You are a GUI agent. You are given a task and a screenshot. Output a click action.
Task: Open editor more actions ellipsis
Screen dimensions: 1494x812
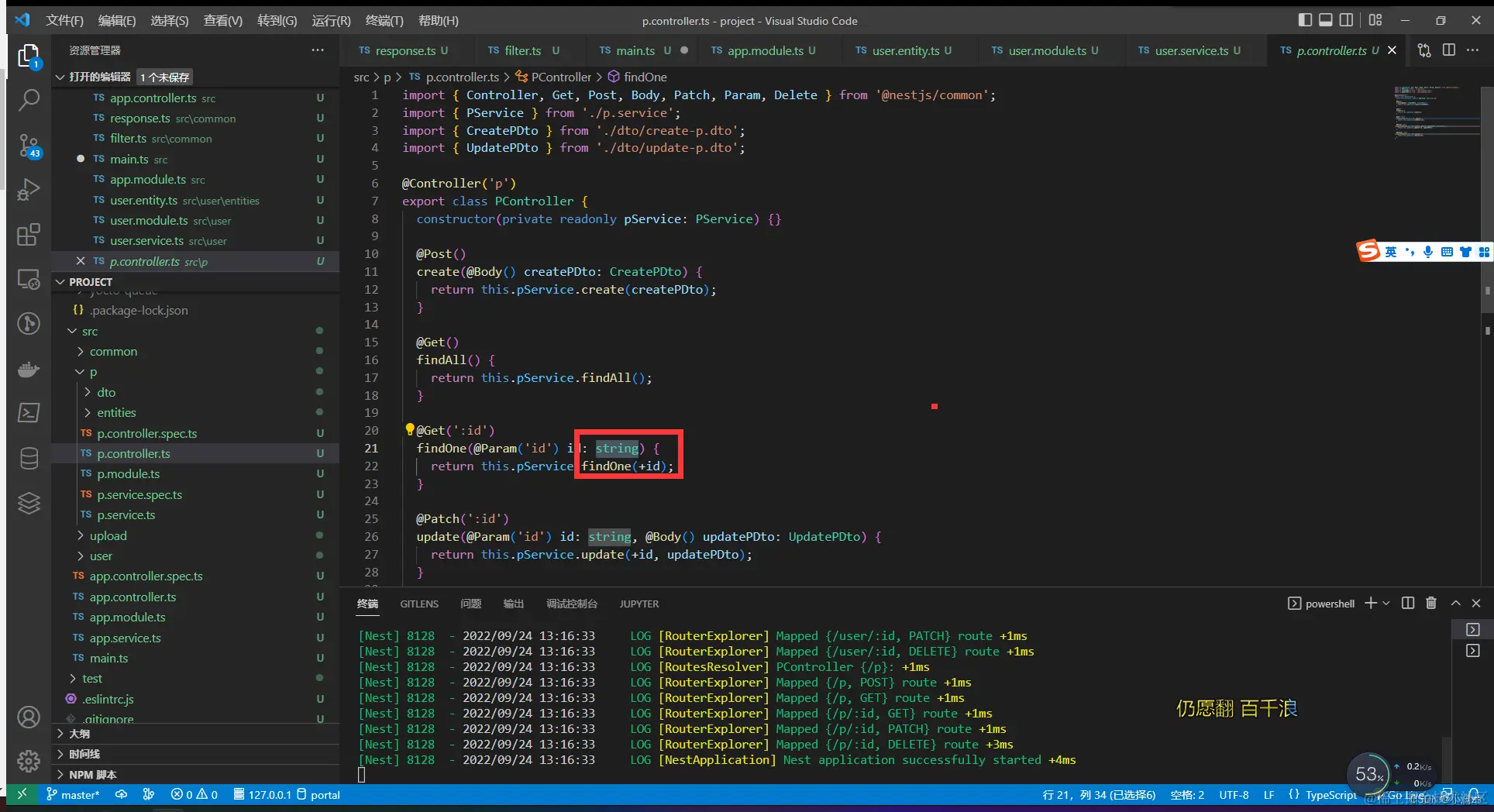point(1473,50)
